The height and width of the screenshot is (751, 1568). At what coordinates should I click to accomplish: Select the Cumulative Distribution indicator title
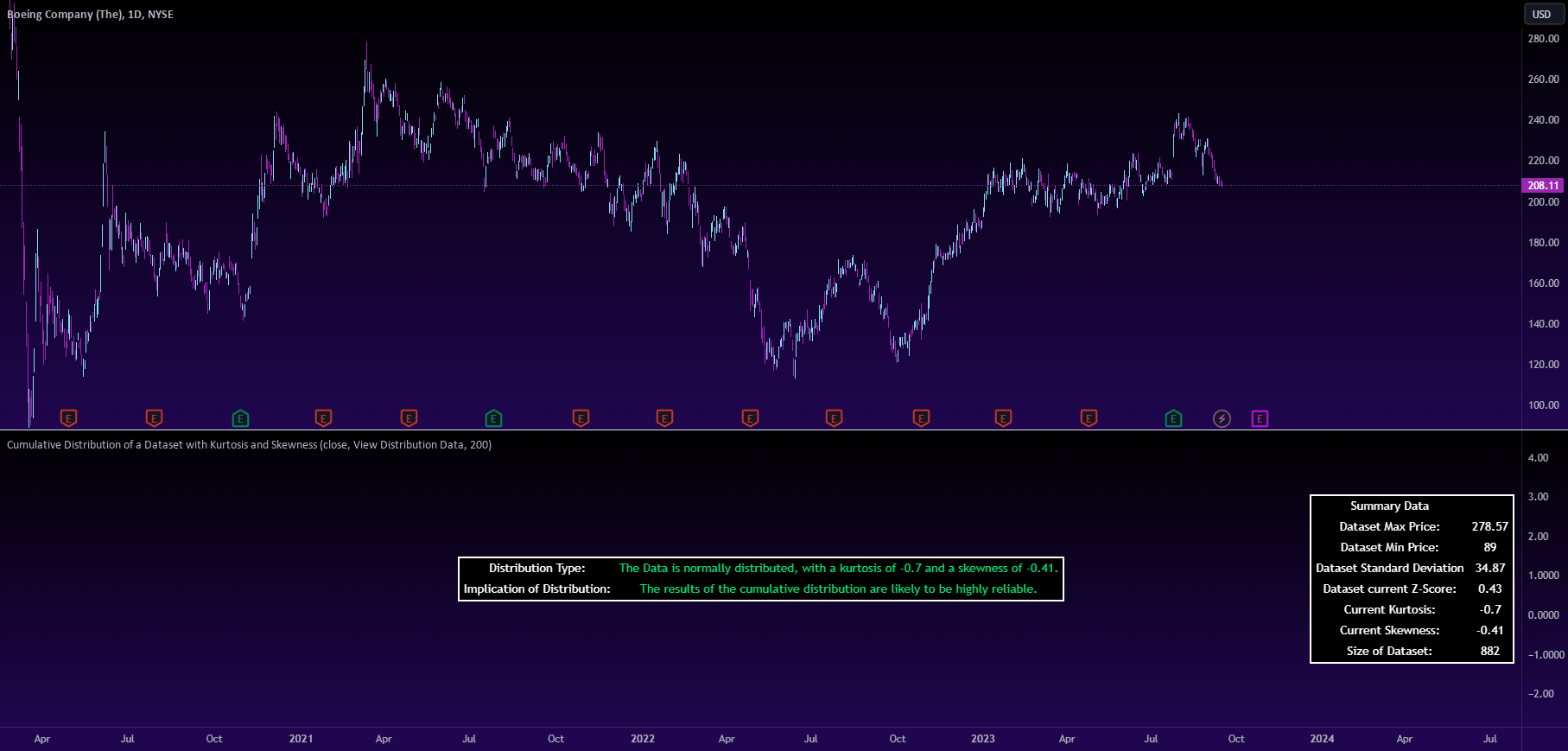(x=249, y=444)
